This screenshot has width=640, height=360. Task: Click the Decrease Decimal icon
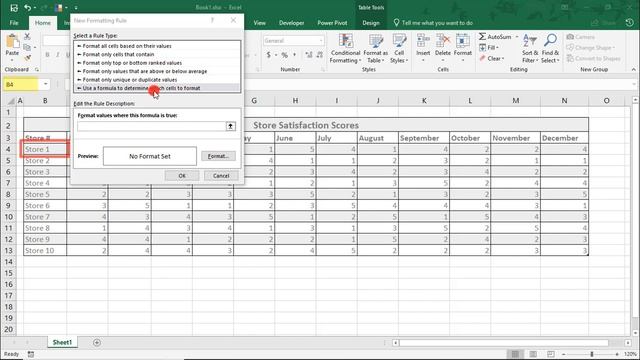[320, 55]
